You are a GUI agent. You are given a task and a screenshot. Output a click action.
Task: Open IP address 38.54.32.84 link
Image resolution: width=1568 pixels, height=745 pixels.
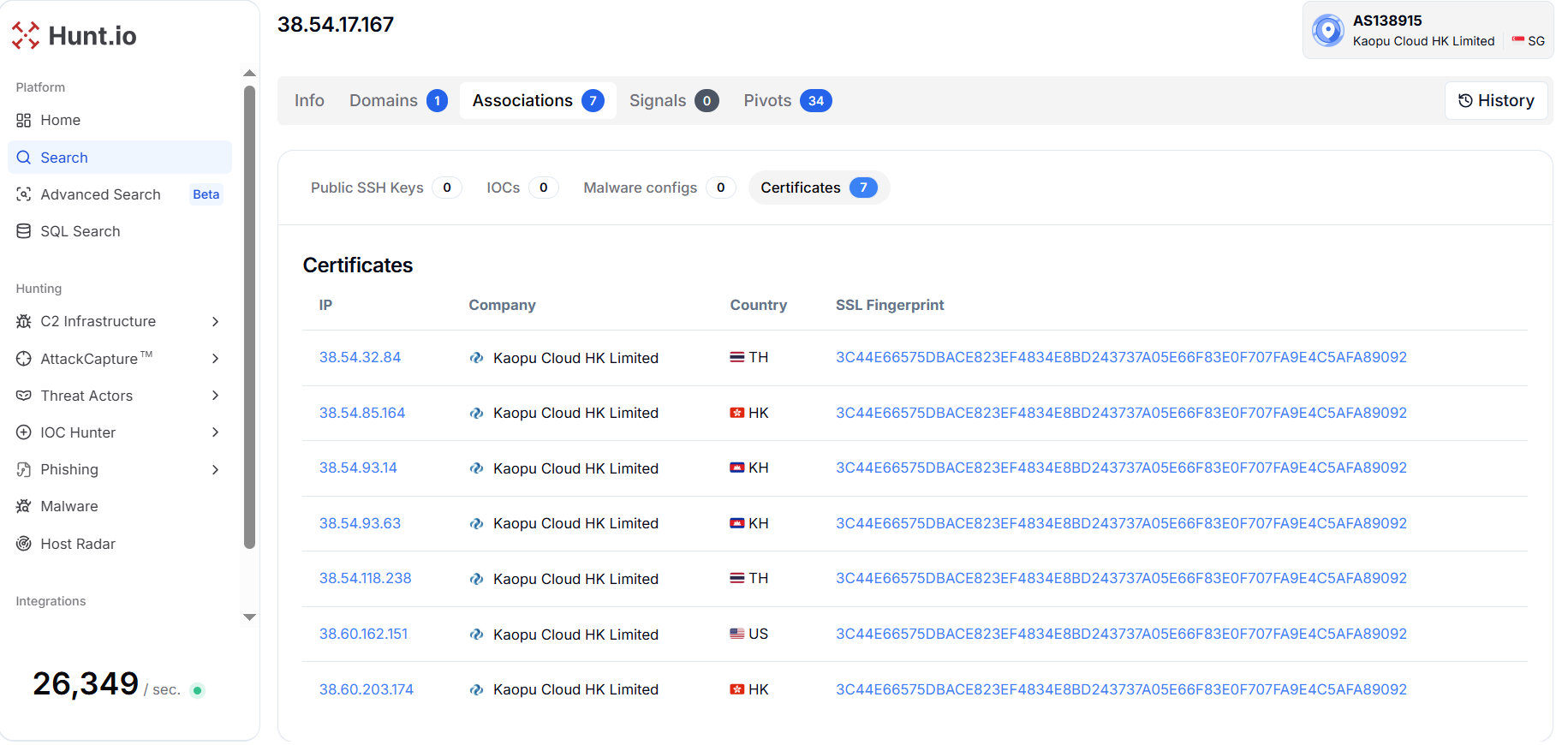[360, 357]
